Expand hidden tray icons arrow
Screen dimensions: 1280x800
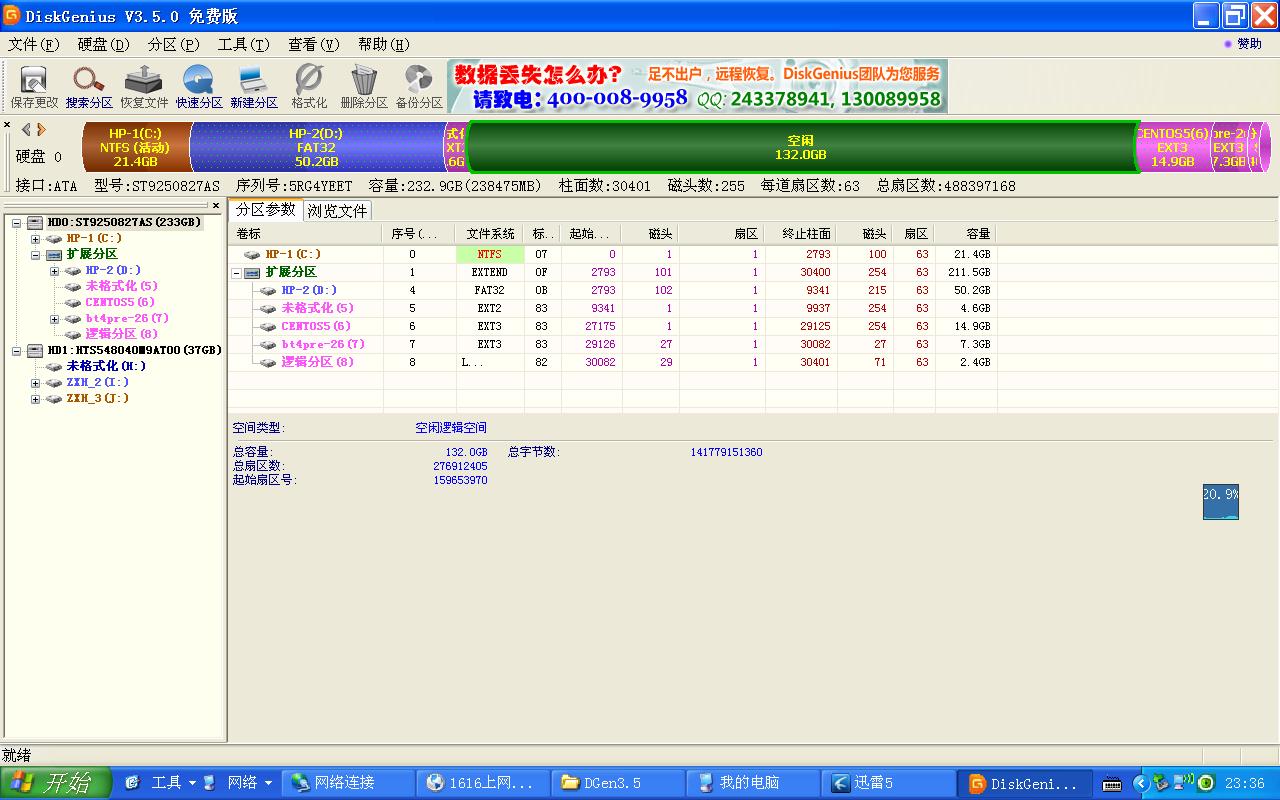coord(1141,783)
